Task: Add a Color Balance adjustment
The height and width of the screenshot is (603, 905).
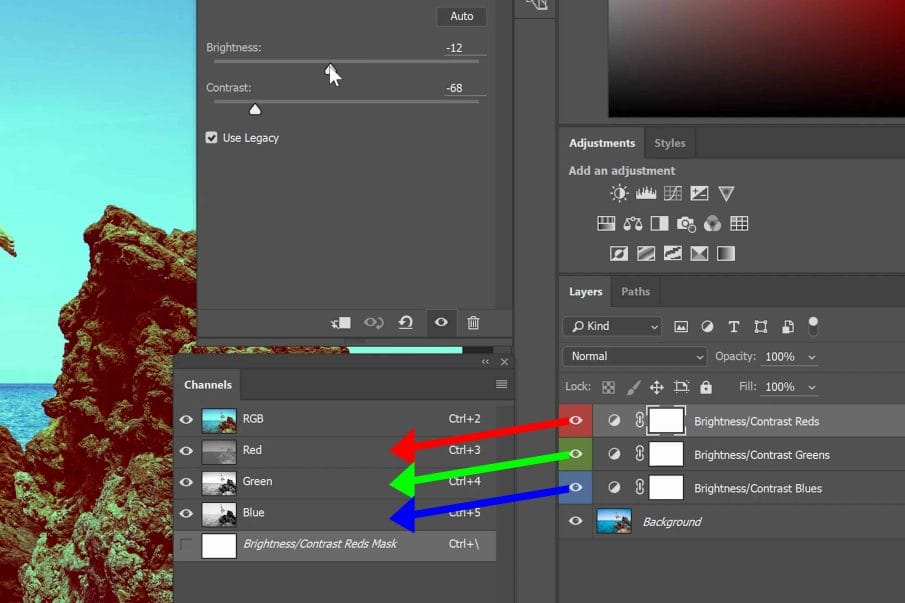Action: pyautogui.click(x=633, y=224)
